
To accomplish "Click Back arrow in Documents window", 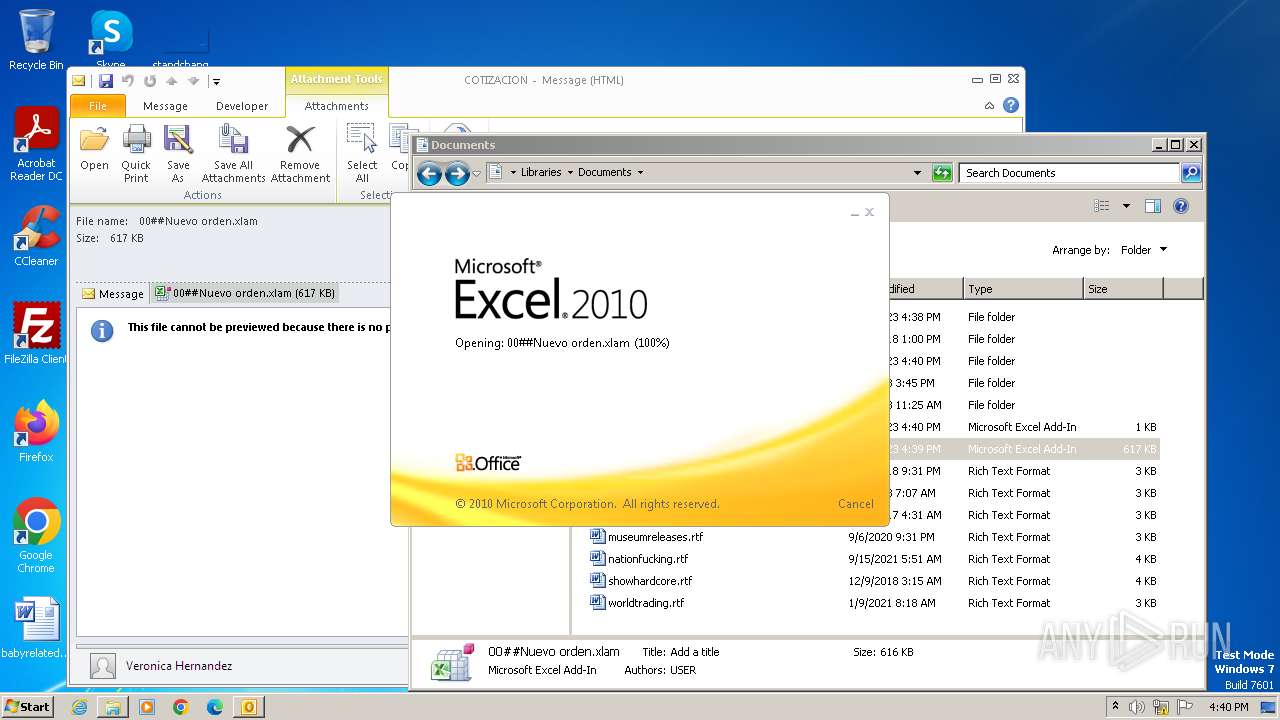I will coord(429,173).
